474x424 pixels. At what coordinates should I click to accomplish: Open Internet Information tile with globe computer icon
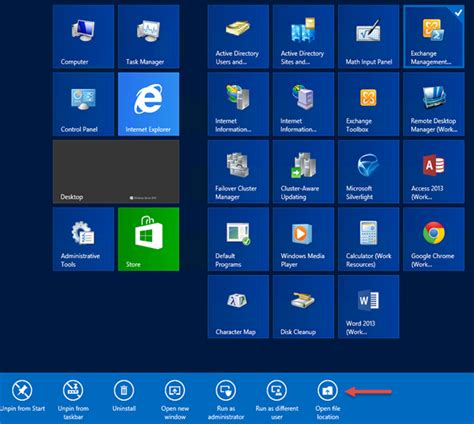(303, 104)
